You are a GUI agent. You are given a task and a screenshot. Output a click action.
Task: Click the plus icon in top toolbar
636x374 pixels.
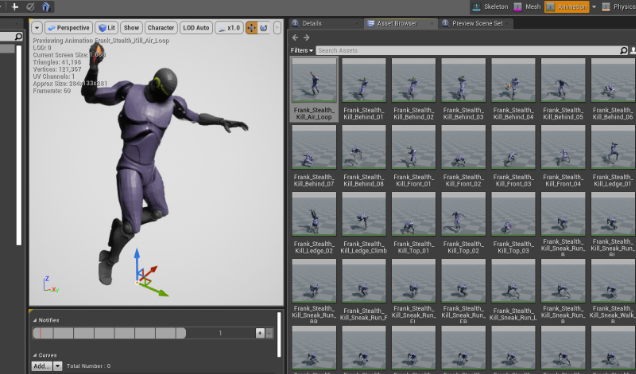pos(15,6)
